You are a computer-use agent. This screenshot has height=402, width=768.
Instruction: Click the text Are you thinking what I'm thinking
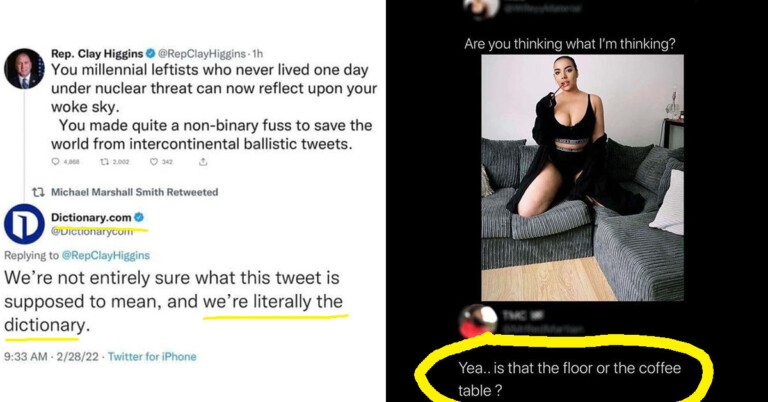click(570, 44)
